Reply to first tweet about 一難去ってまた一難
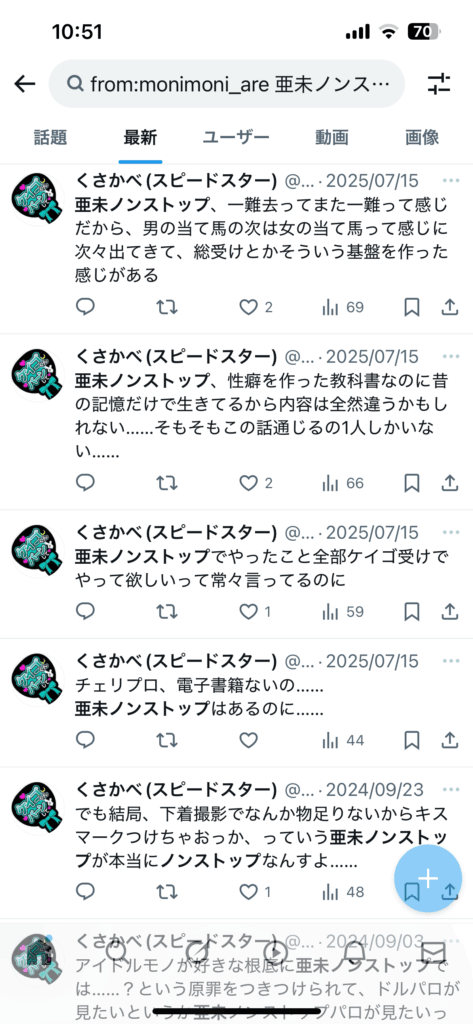The image size is (473, 1024). point(86,307)
